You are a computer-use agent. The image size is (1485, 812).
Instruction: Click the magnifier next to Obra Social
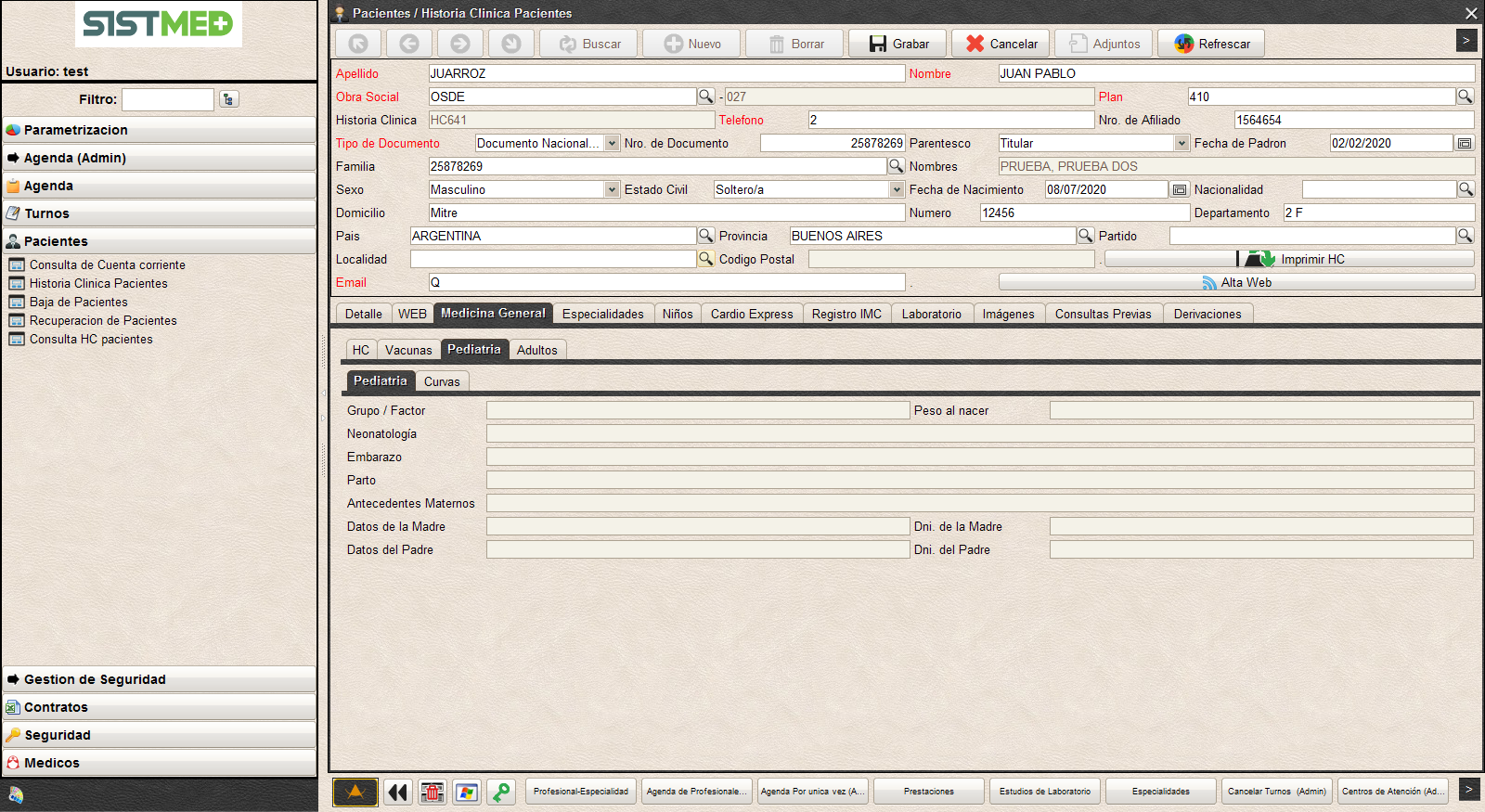pyautogui.click(x=705, y=97)
